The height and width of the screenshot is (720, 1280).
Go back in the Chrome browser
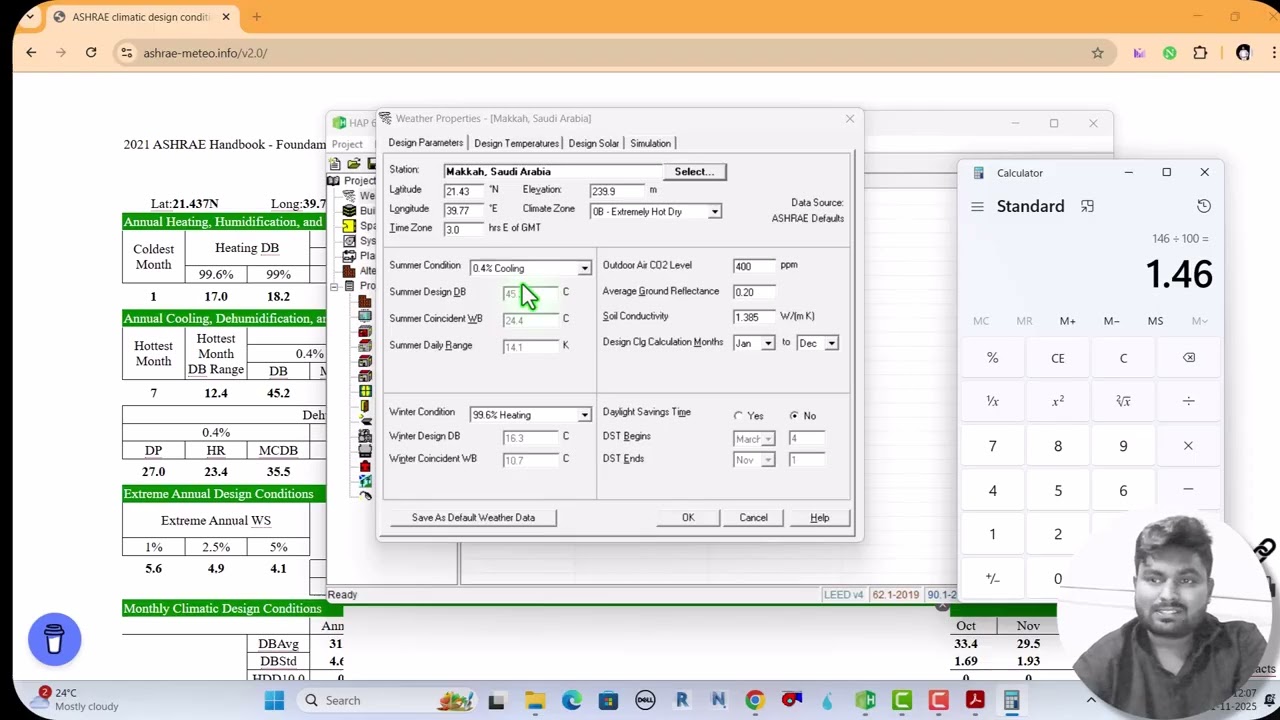pyautogui.click(x=31, y=53)
